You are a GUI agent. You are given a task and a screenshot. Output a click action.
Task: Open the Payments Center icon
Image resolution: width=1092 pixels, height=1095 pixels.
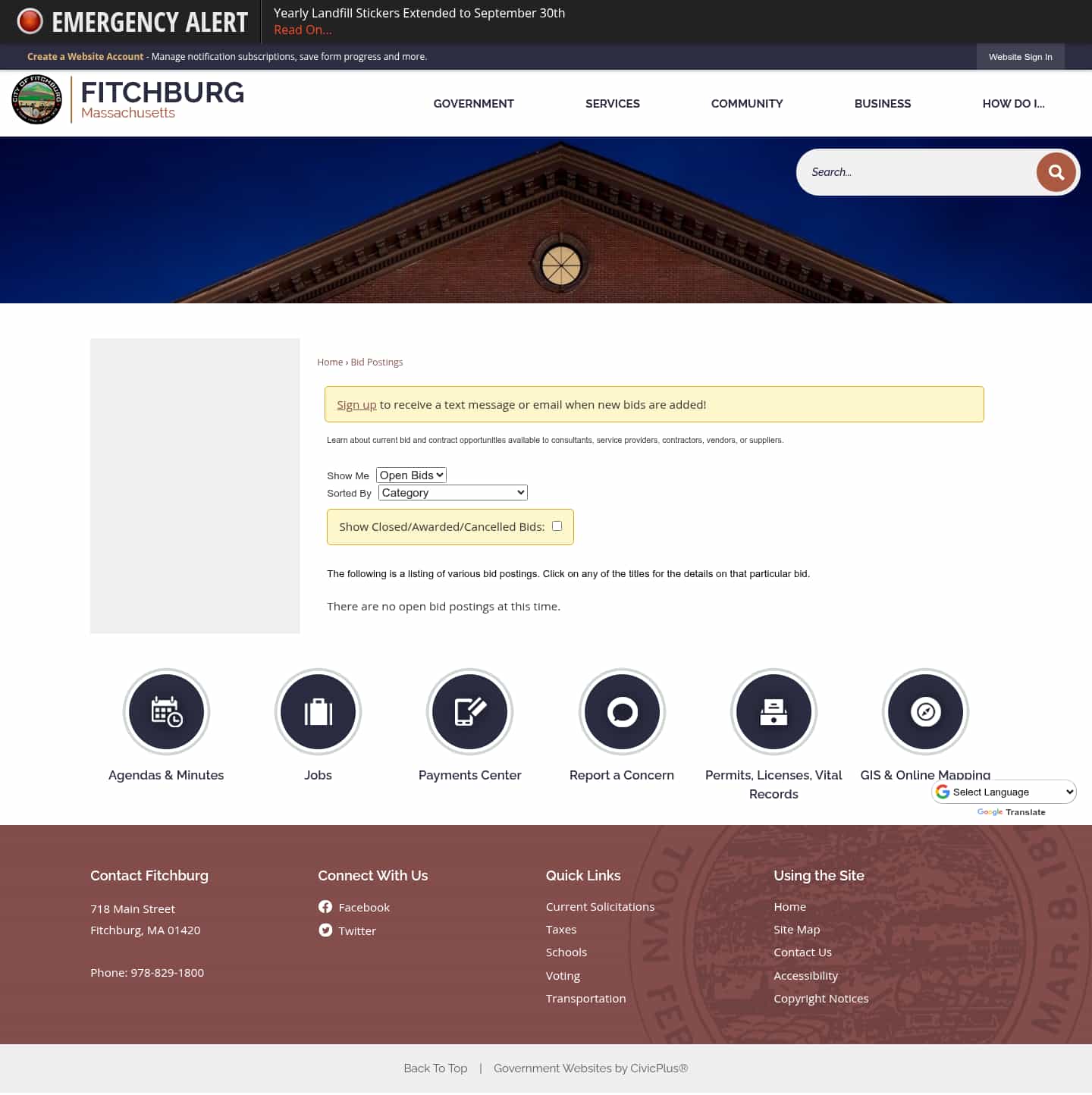point(470,711)
